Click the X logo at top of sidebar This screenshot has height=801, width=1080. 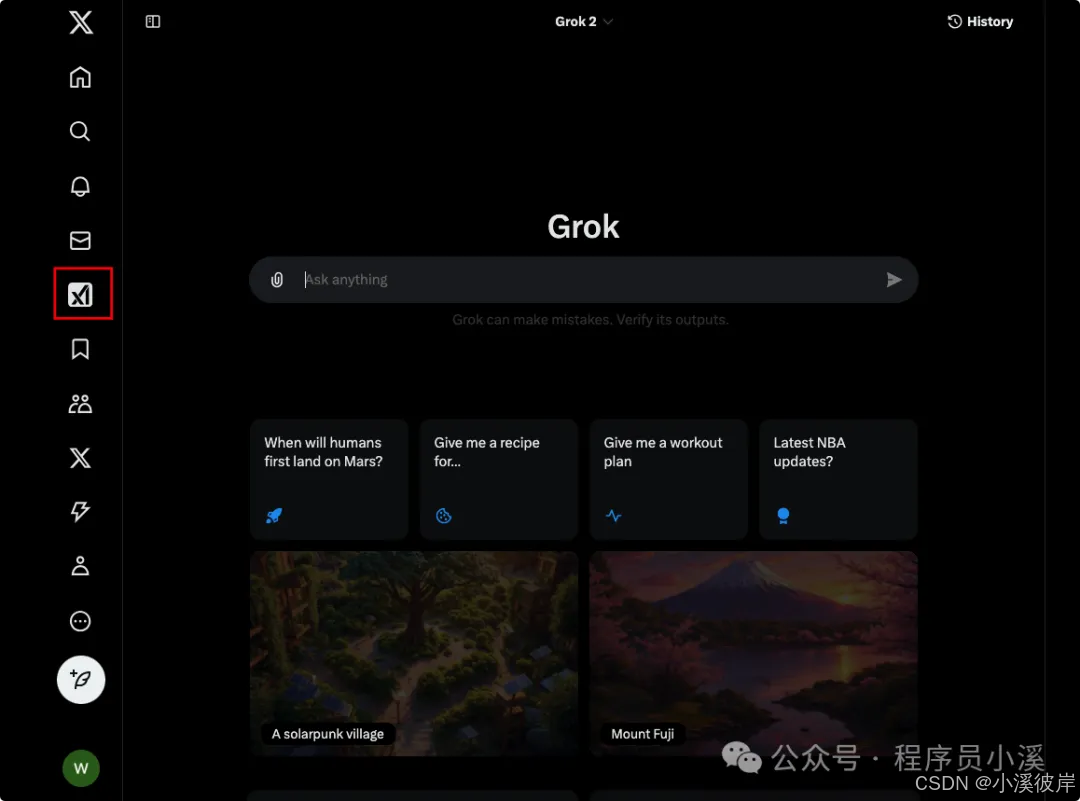pos(81,22)
